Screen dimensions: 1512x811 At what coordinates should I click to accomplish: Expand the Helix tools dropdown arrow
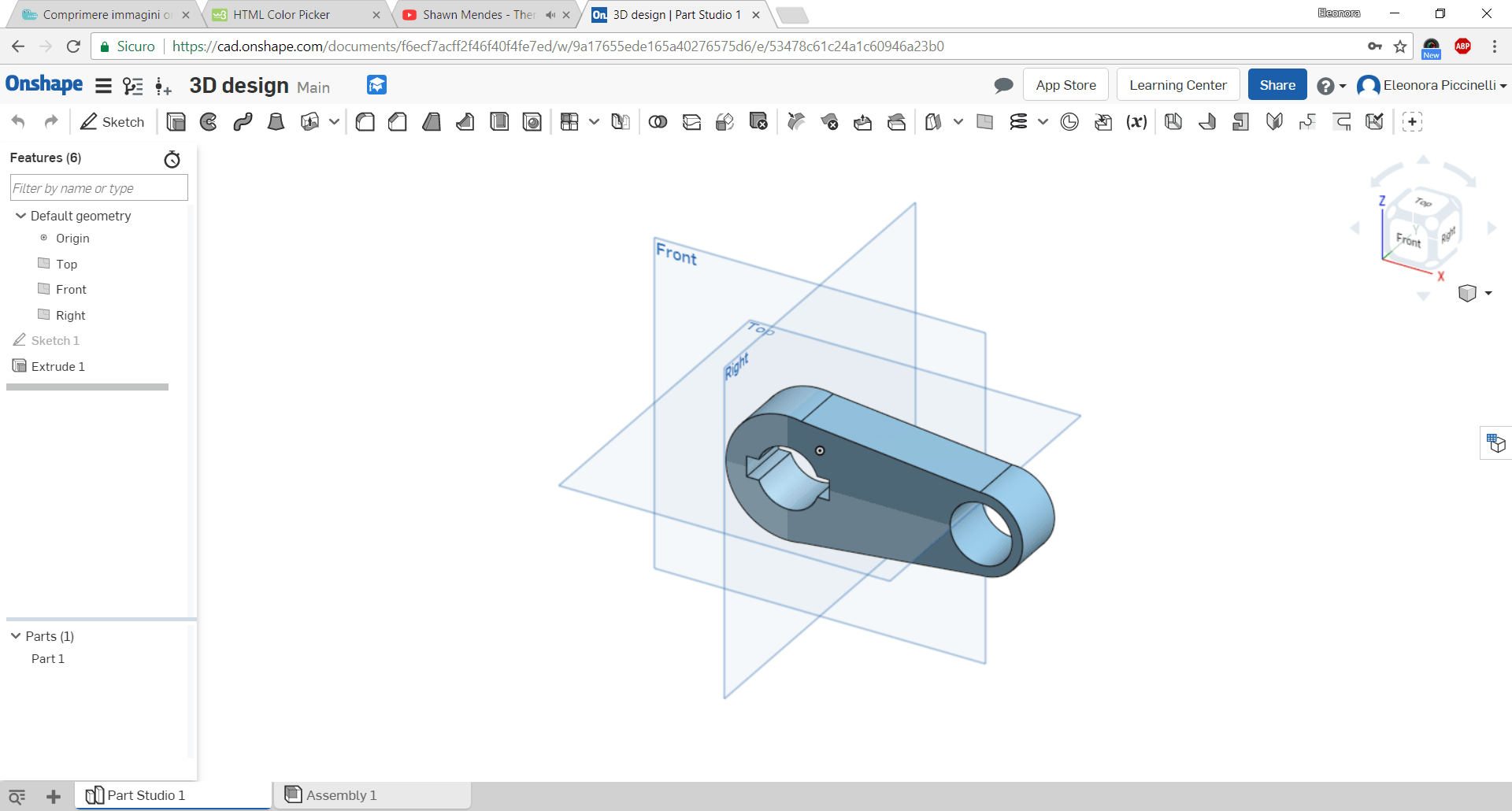(x=1043, y=122)
